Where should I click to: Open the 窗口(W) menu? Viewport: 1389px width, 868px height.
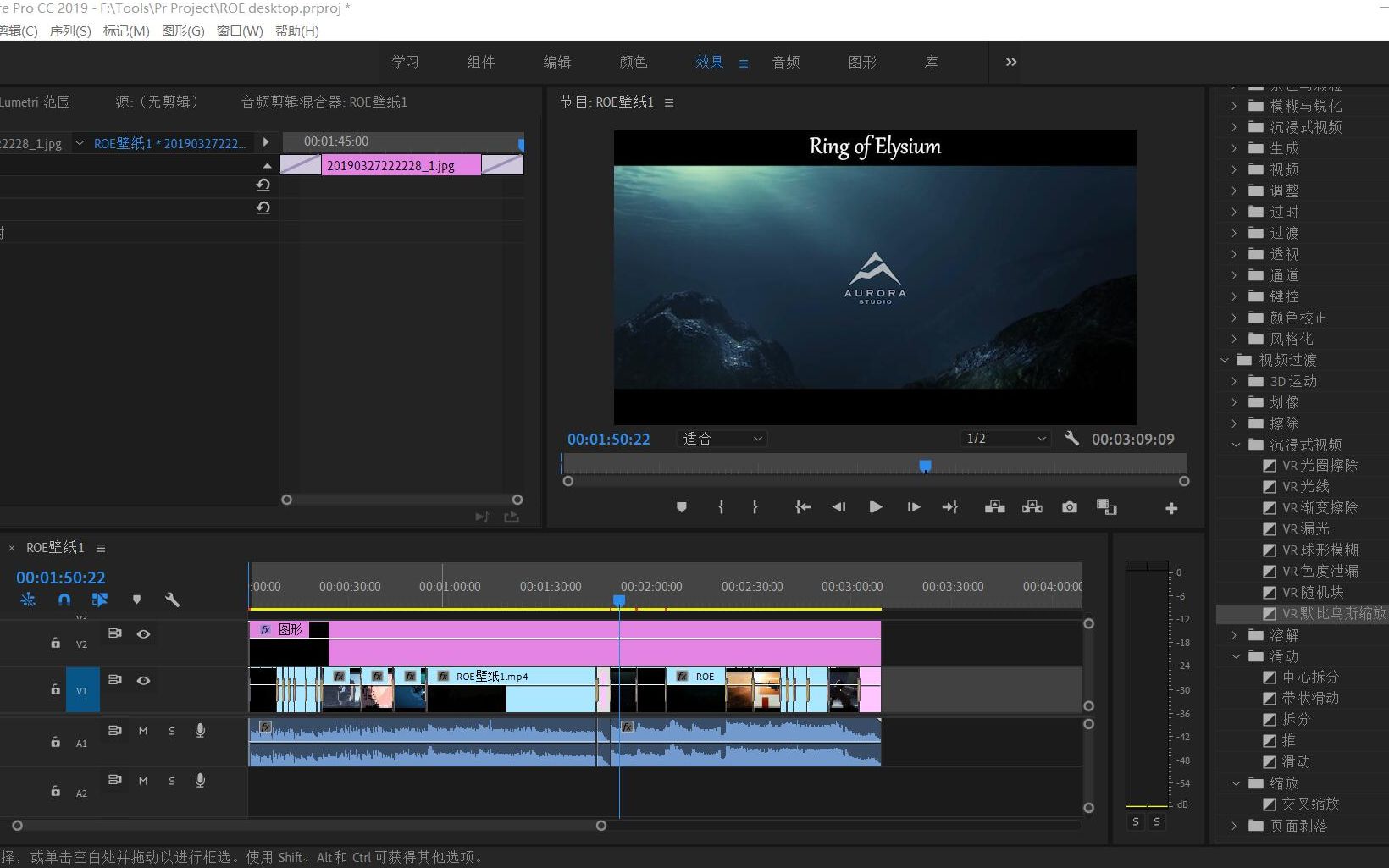click(x=240, y=30)
